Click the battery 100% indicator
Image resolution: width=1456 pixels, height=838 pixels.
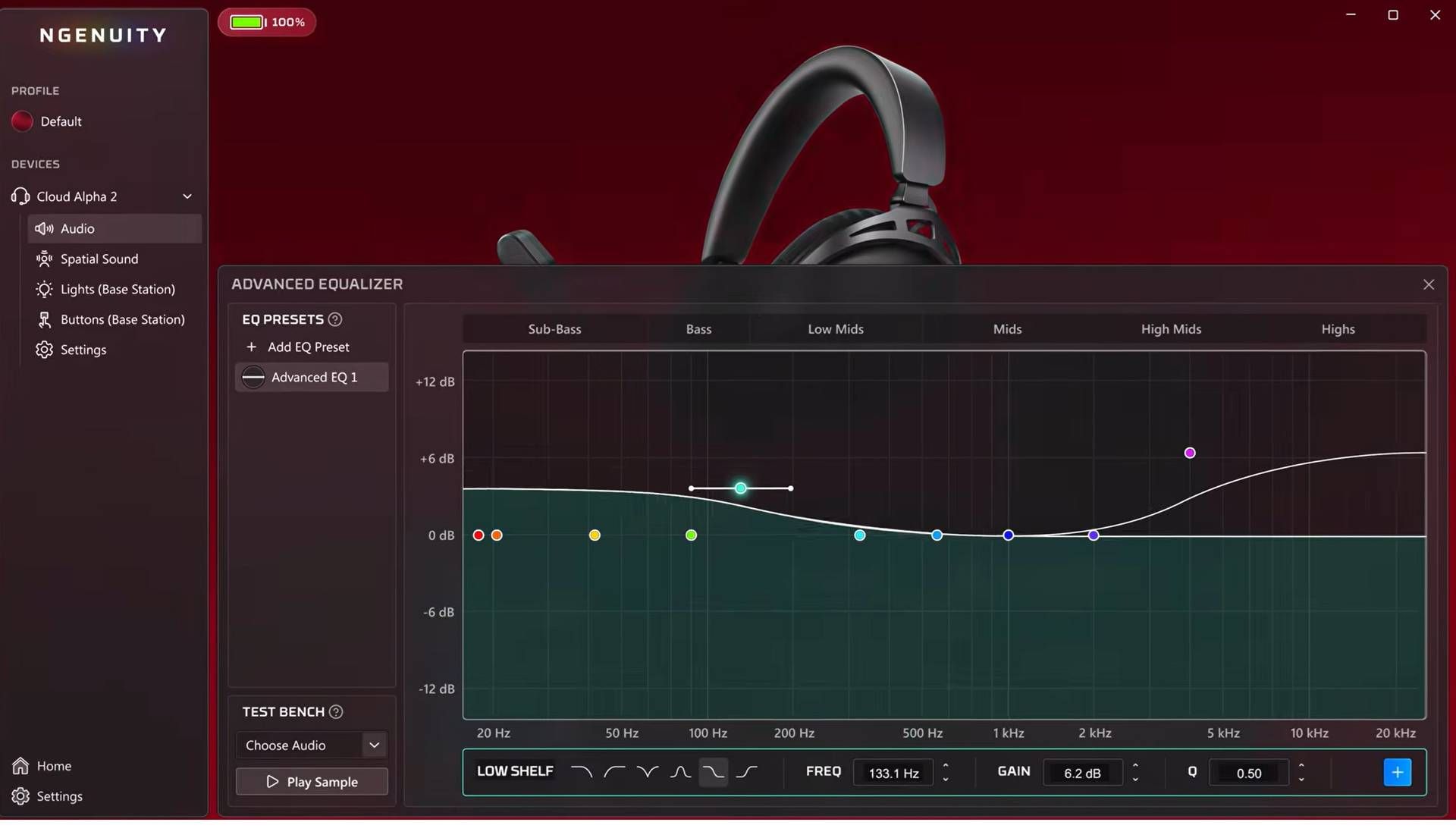click(267, 22)
